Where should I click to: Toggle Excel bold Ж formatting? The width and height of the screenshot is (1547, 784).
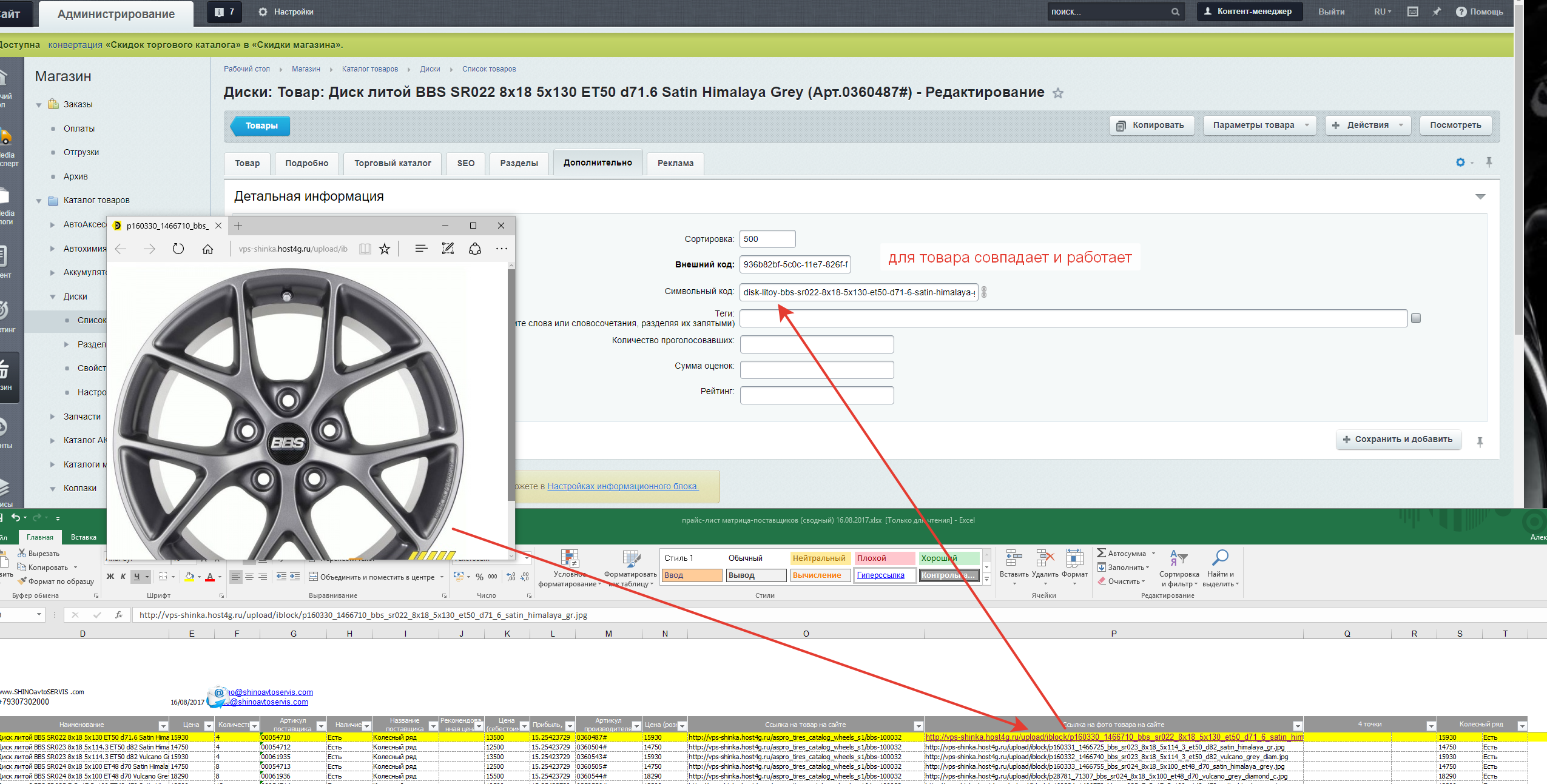point(110,577)
